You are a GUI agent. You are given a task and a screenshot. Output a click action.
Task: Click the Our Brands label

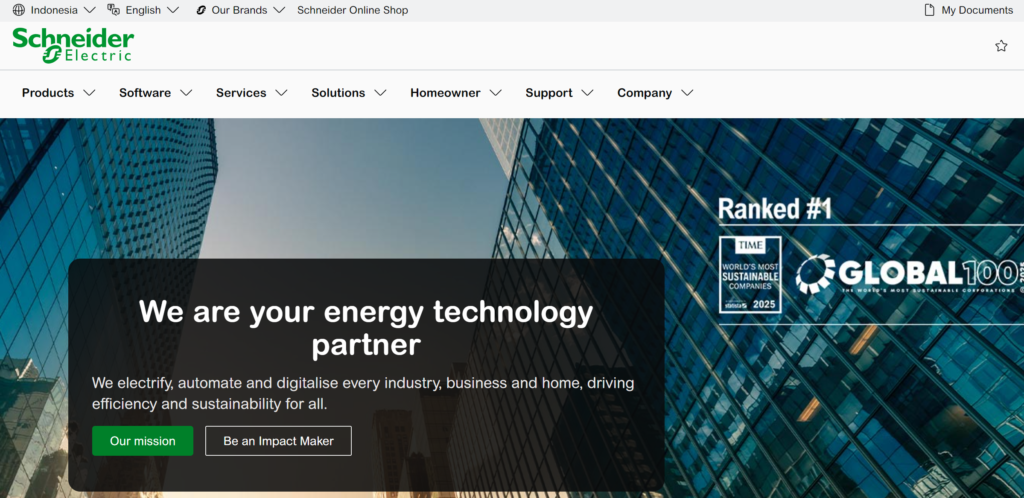click(x=239, y=10)
